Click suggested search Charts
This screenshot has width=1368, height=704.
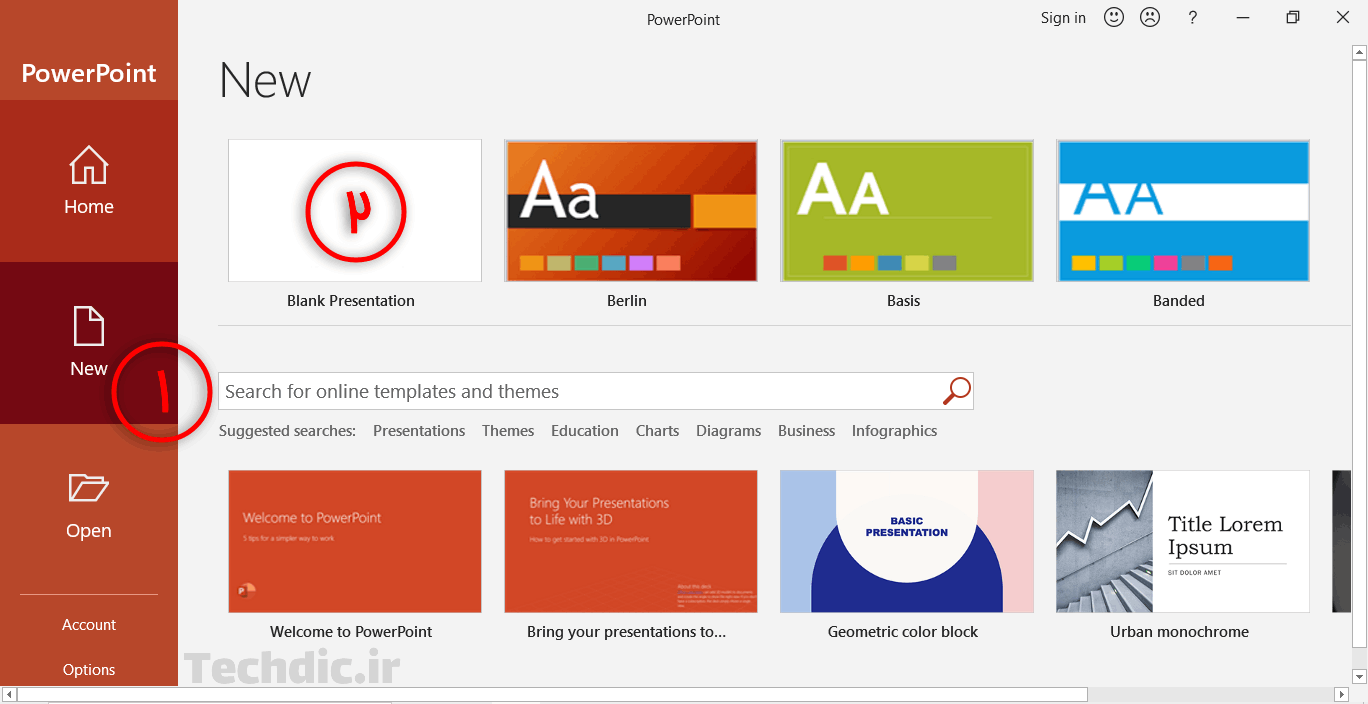pyautogui.click(x=657, y=431)
